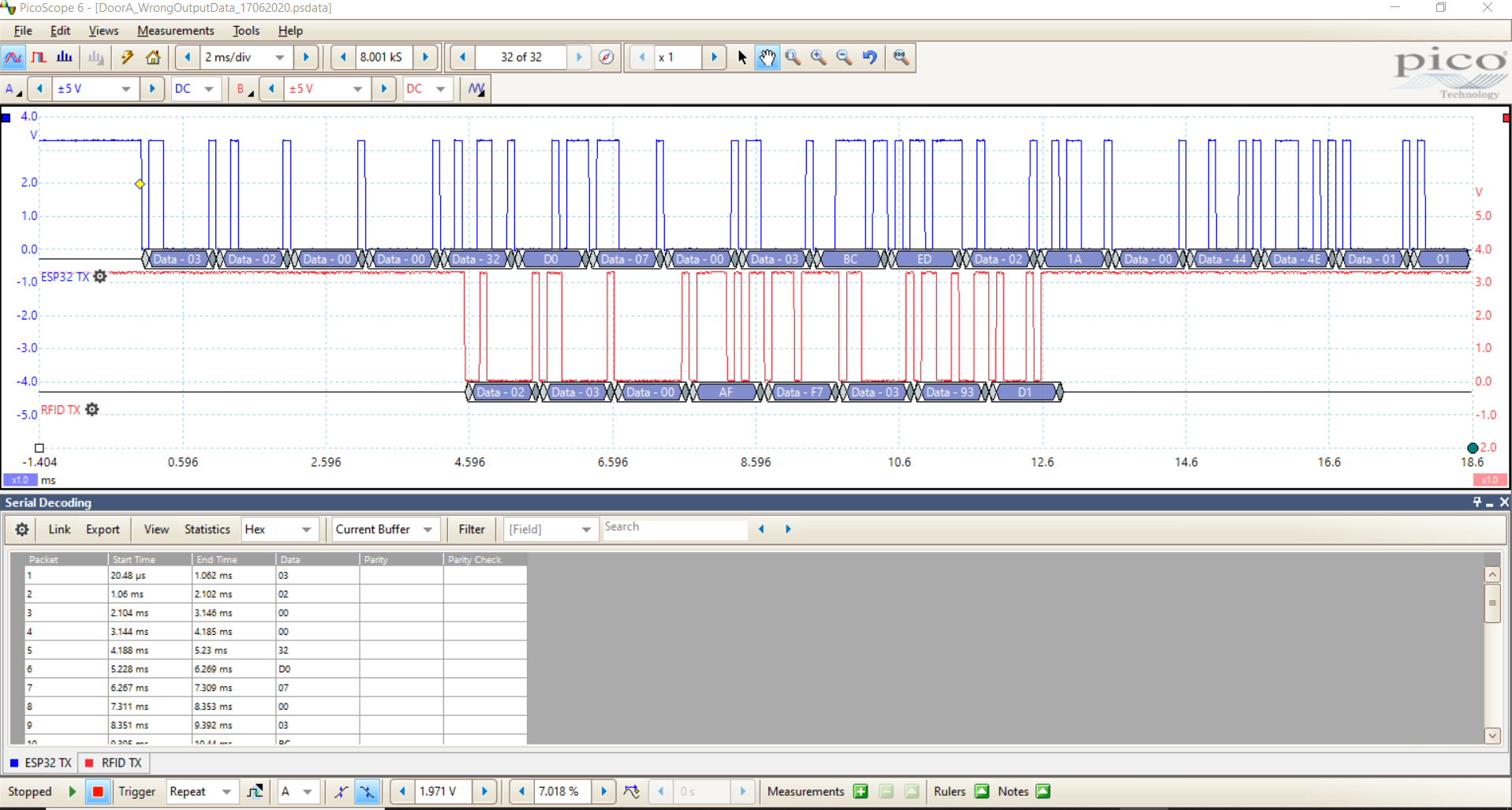
Task: Click the Zoom Out magnifier
Action: point(844,58)
